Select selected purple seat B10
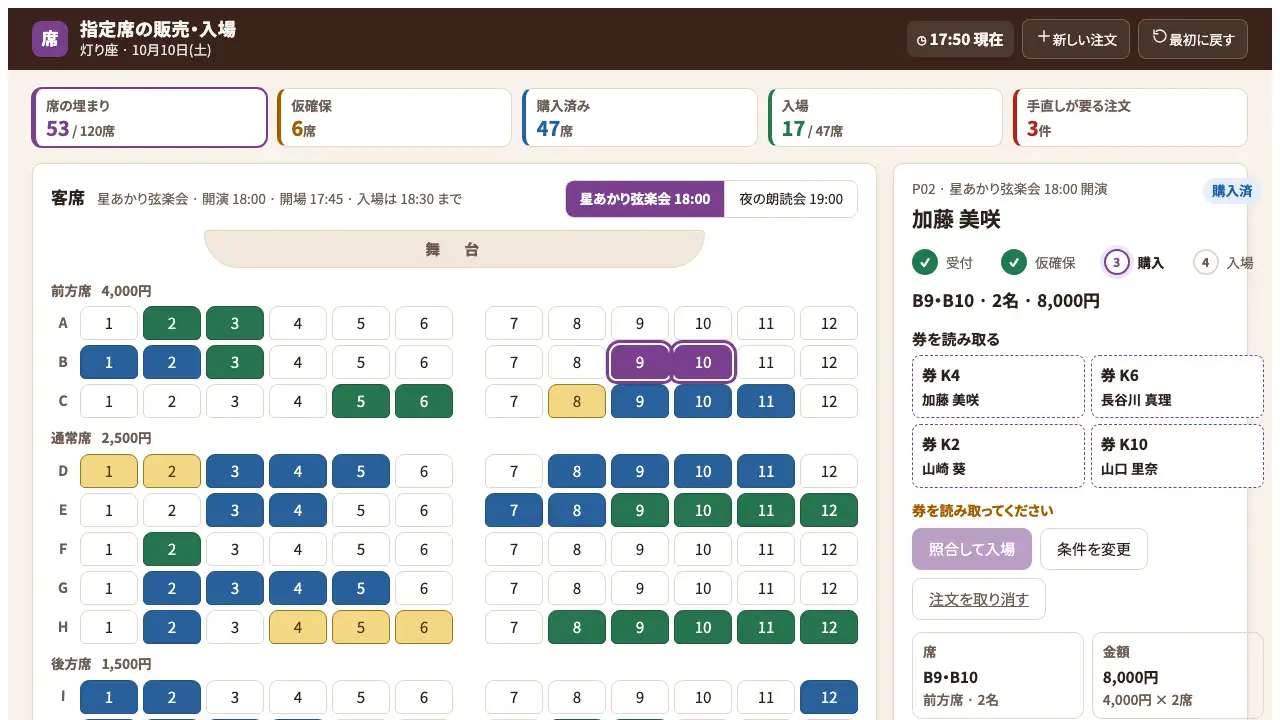Image resolution: width=1280 pixels, height=720 pixels. click(703, 363)
